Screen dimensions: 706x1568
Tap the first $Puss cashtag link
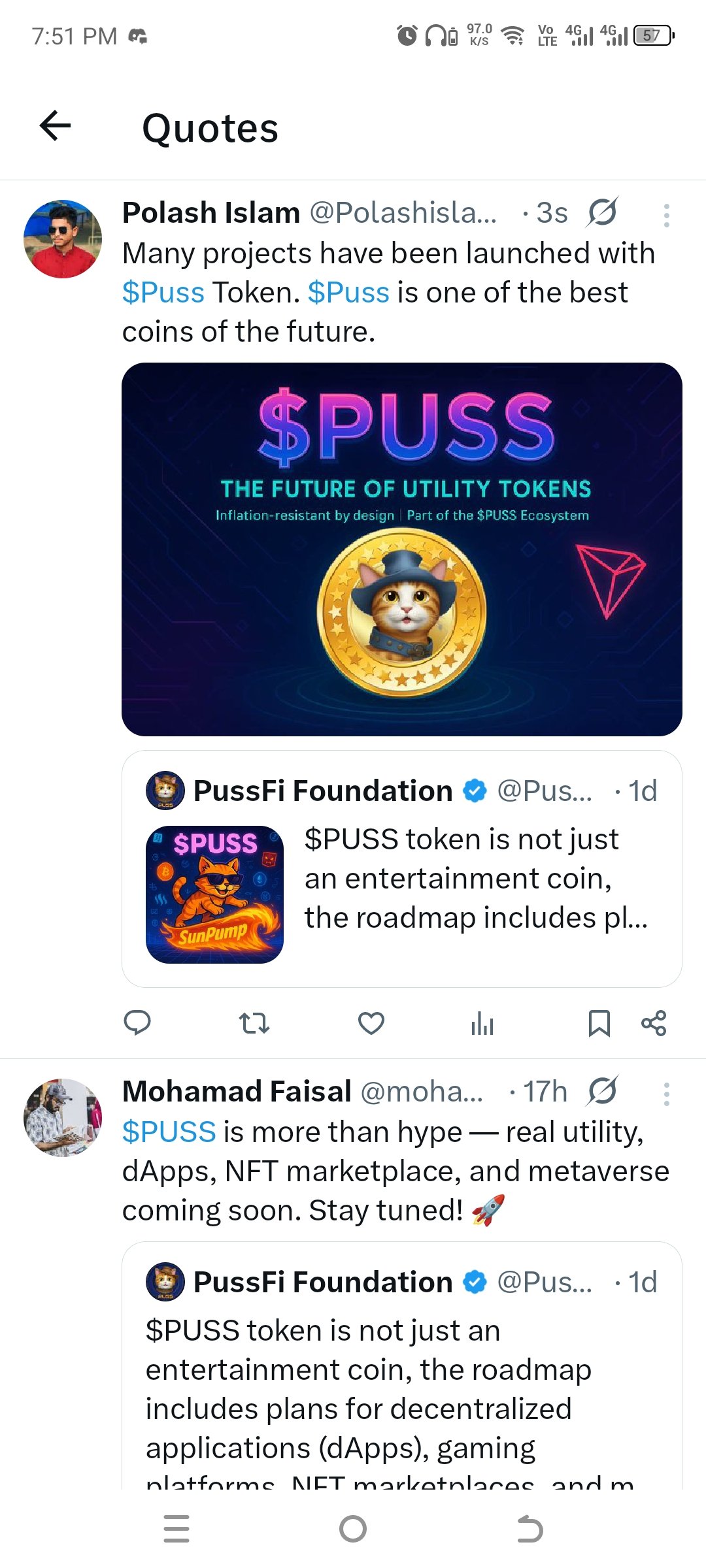[163, 293]
